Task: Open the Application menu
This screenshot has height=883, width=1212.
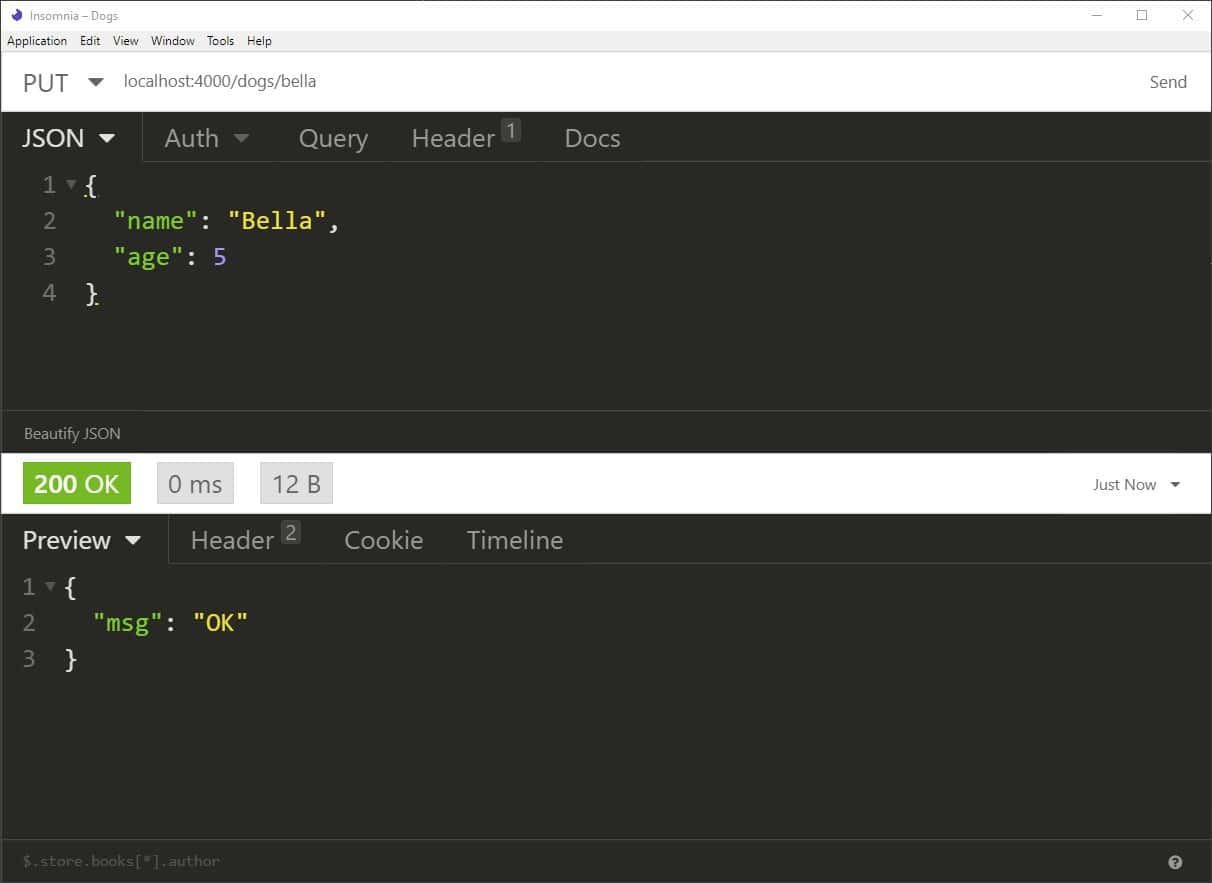Action: (x=37, y=41)
